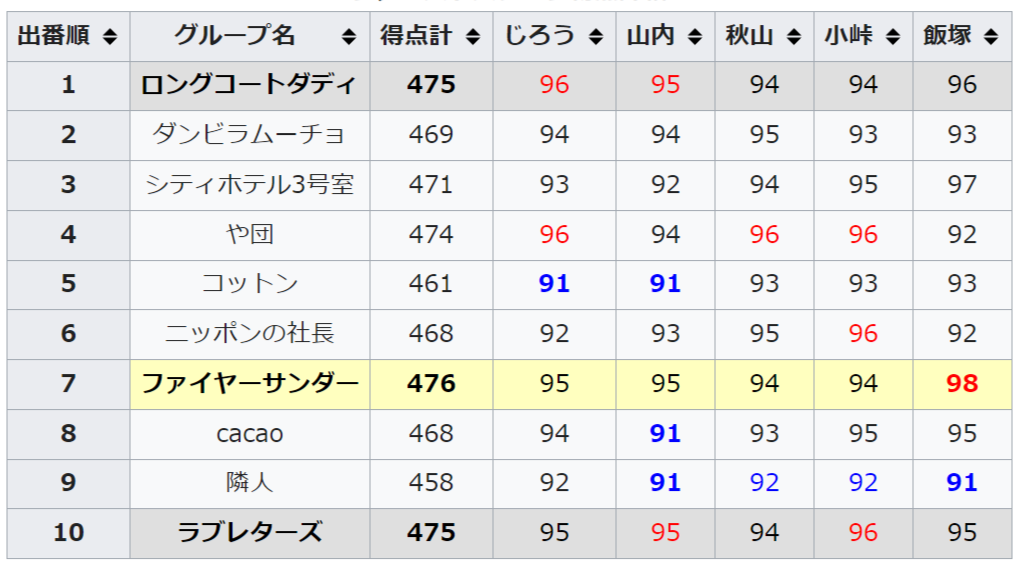Select the ラブレターズ group name

point(250,533)
